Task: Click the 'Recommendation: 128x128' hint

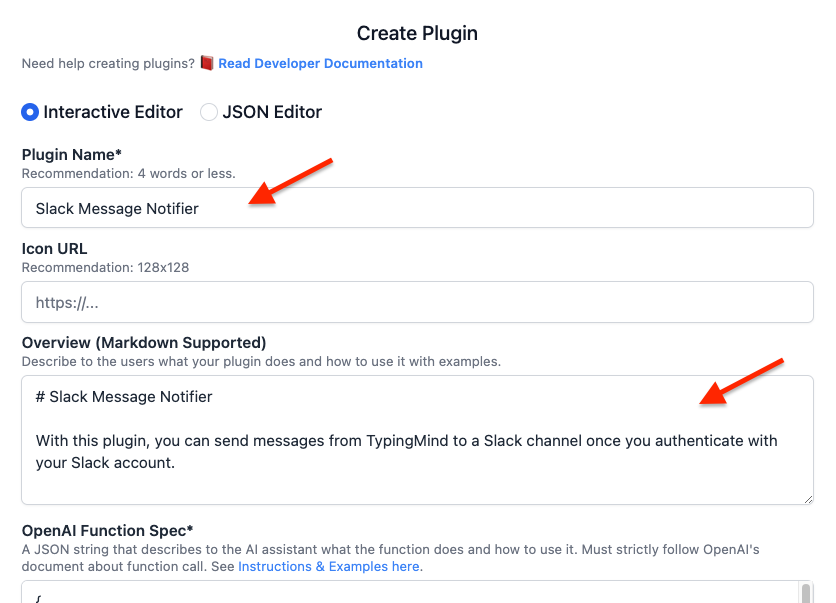Action: click(x=105, y=268)
